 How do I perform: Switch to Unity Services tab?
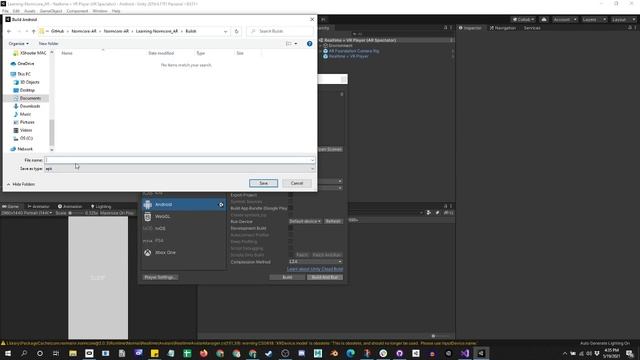click(x=532, y=28)
